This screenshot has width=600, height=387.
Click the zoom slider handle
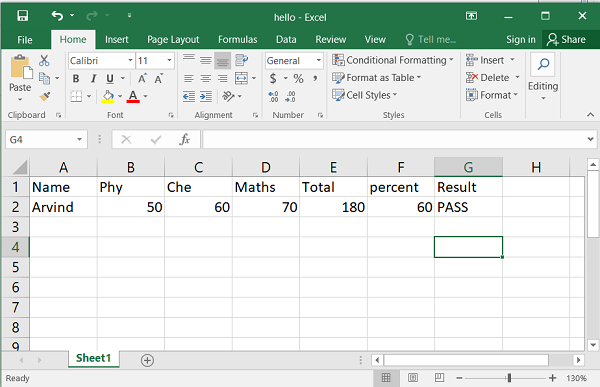pyautogui.click(x=509, y=378)
